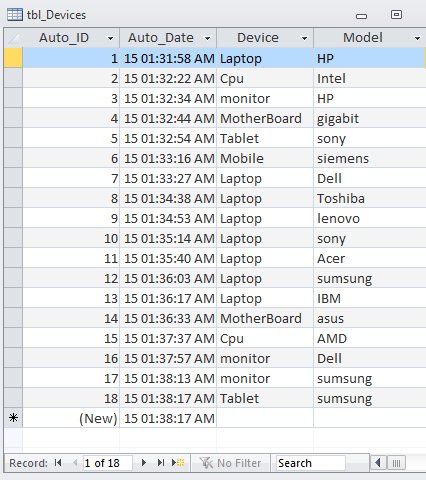Viewport: 426px width, 480px height.
Task: Minimize the tbl_Devices window
Action: tap(361, 16)
